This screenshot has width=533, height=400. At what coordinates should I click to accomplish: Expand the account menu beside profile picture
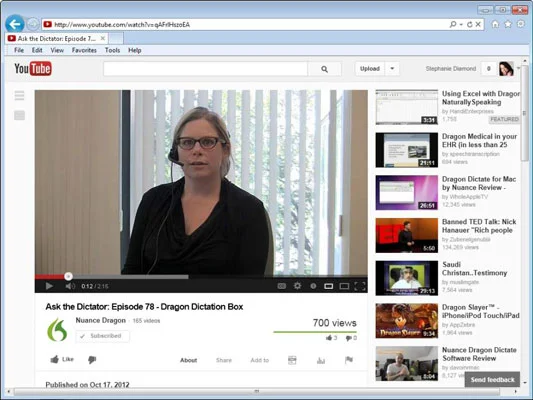pyautogui.click(x=518, y=68)
